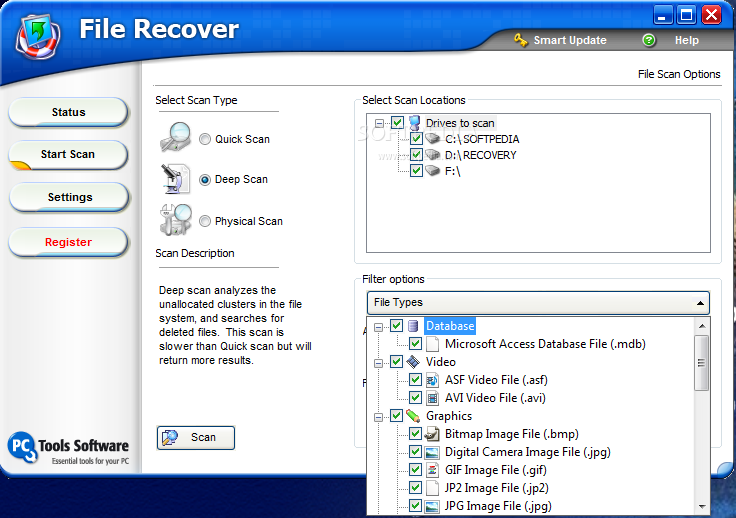Select 'JPG Image File (.jpg)' entry text
Image resolution: width=736 pixels, height=518 pixels.
coord(498,506)
